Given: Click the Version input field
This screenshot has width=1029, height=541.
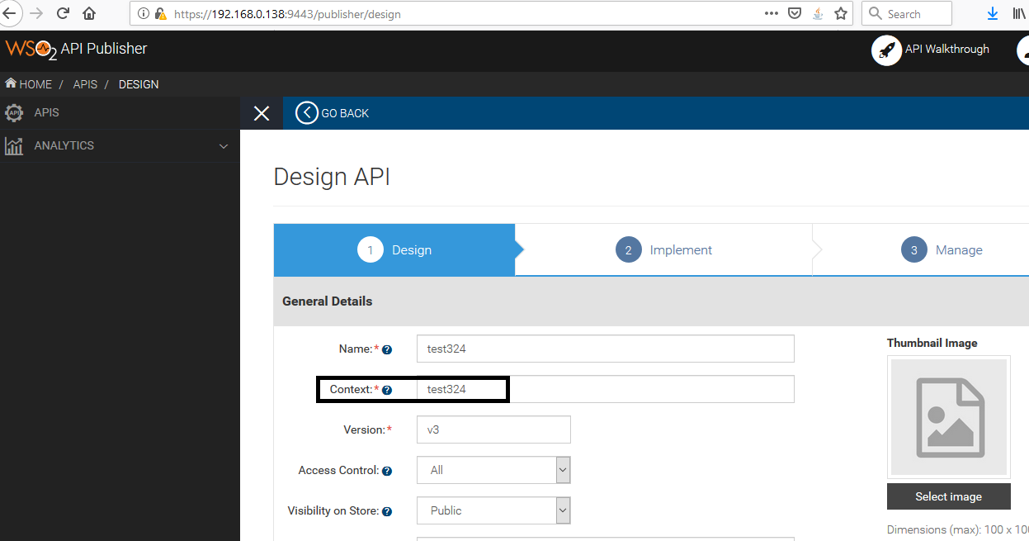Looking at the screenshot, I should 493,430.
